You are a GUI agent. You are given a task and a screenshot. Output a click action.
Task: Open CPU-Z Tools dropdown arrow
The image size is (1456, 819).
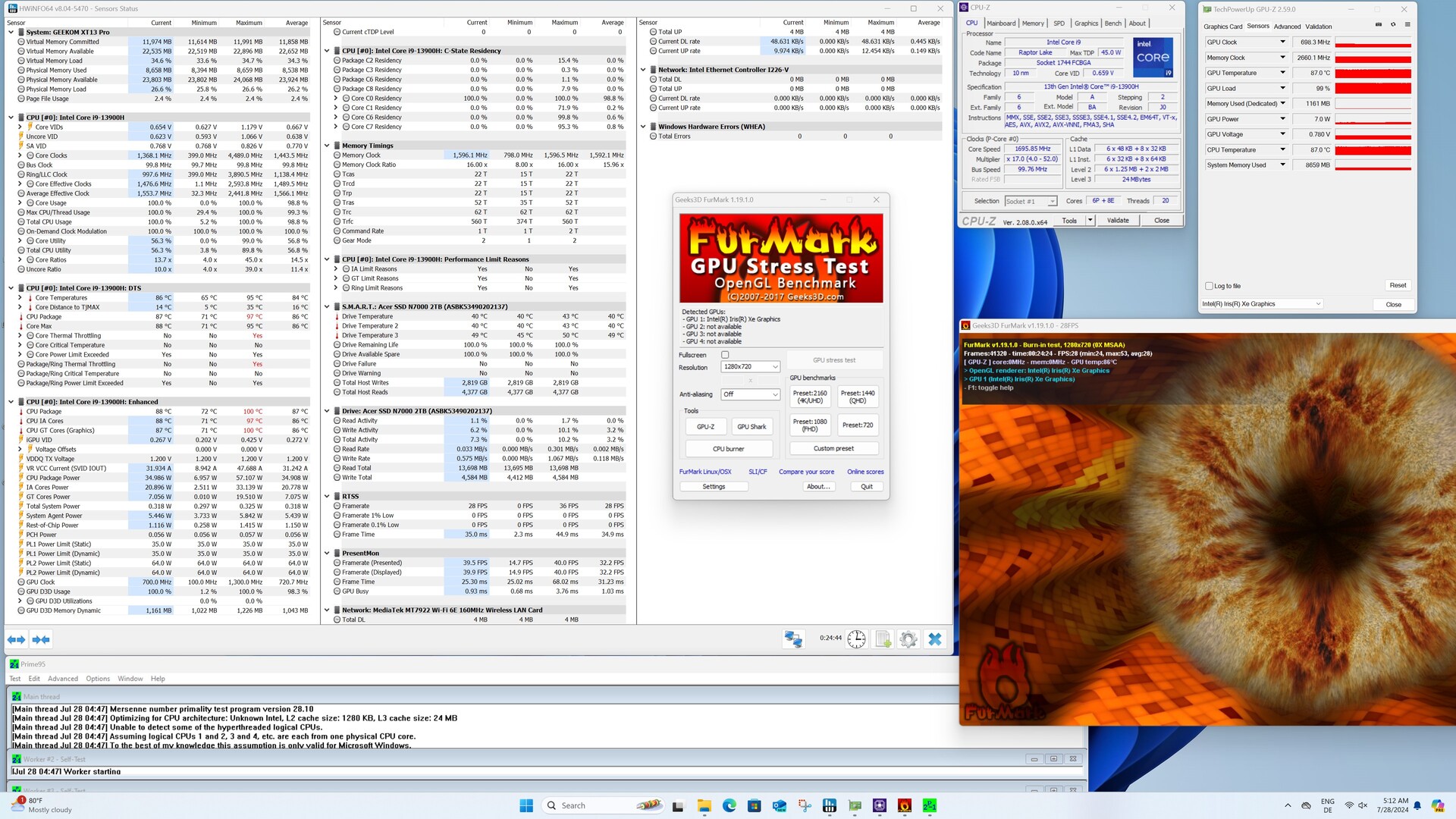click(x=1090, y=221)
